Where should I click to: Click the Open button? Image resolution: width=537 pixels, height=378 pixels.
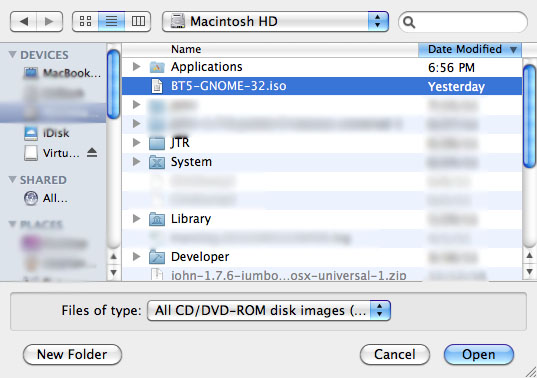tap(479, 354)
